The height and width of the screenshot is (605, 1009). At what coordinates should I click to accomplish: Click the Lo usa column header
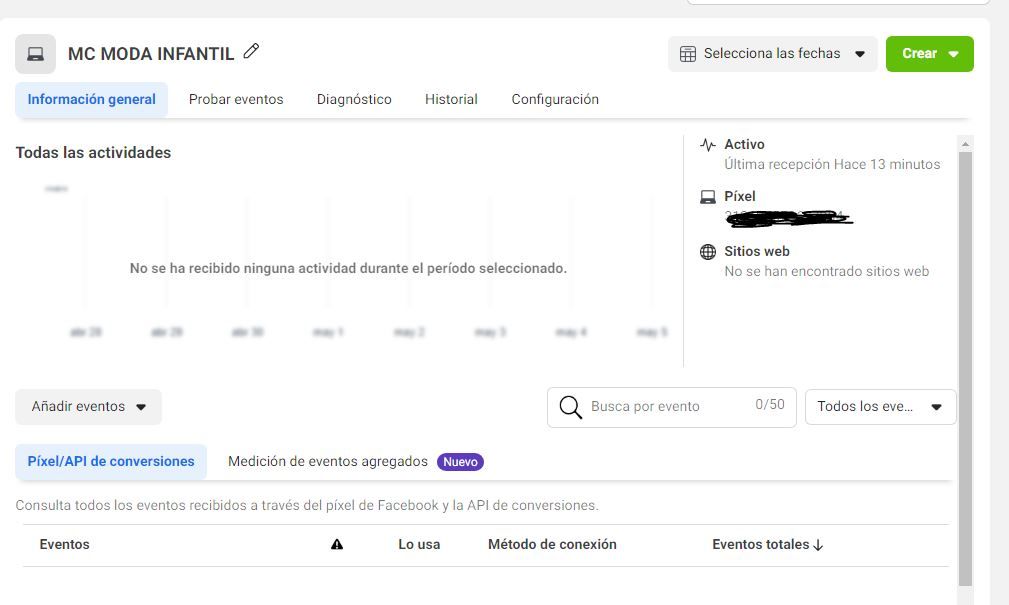419,544
